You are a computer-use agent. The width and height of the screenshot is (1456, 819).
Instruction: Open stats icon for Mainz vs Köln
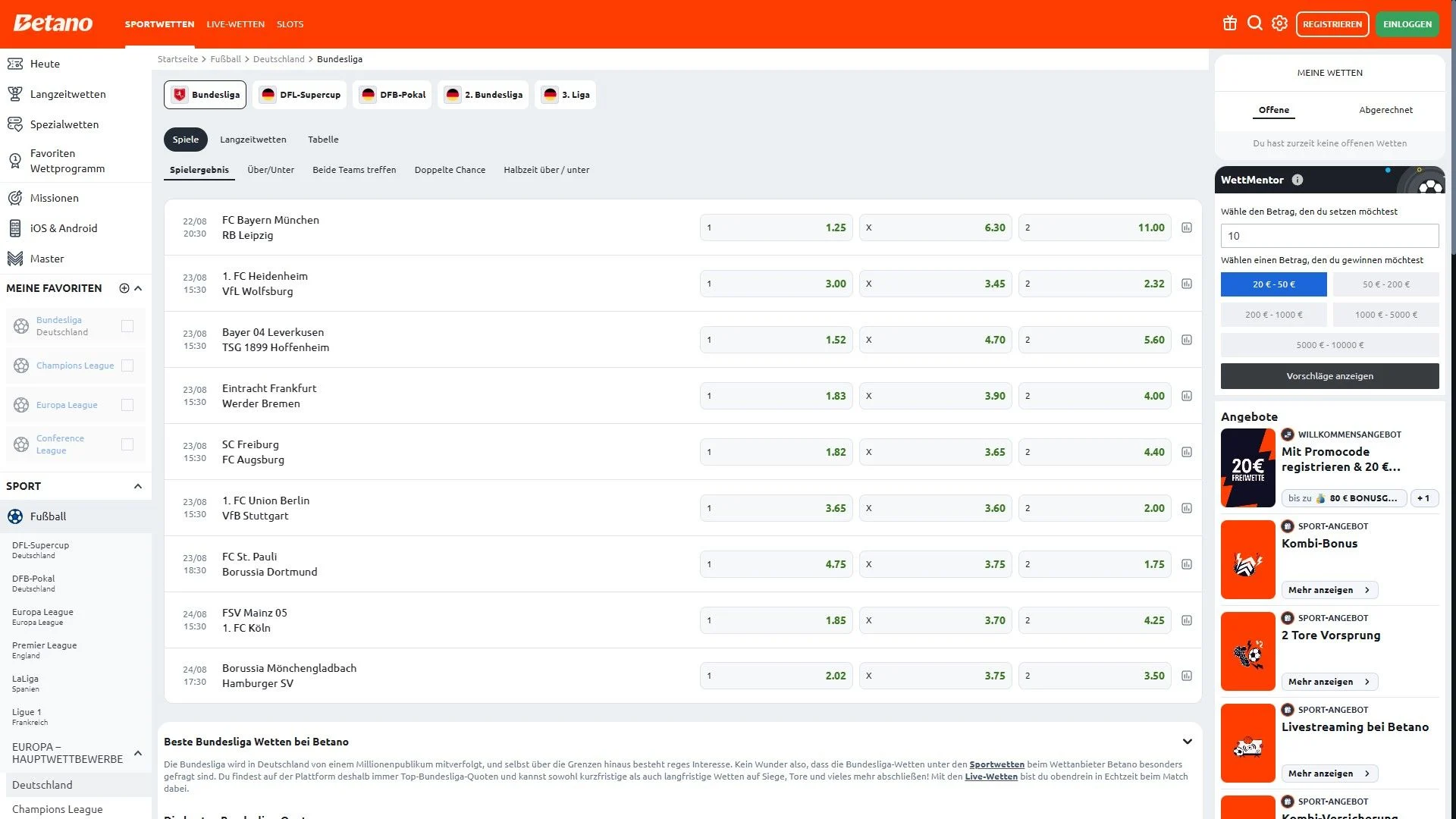click(1187, 620)
